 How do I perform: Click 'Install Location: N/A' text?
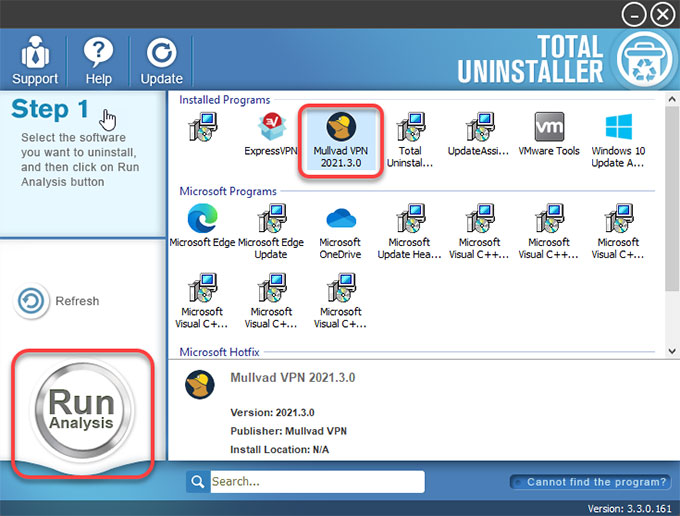(279, 450)
